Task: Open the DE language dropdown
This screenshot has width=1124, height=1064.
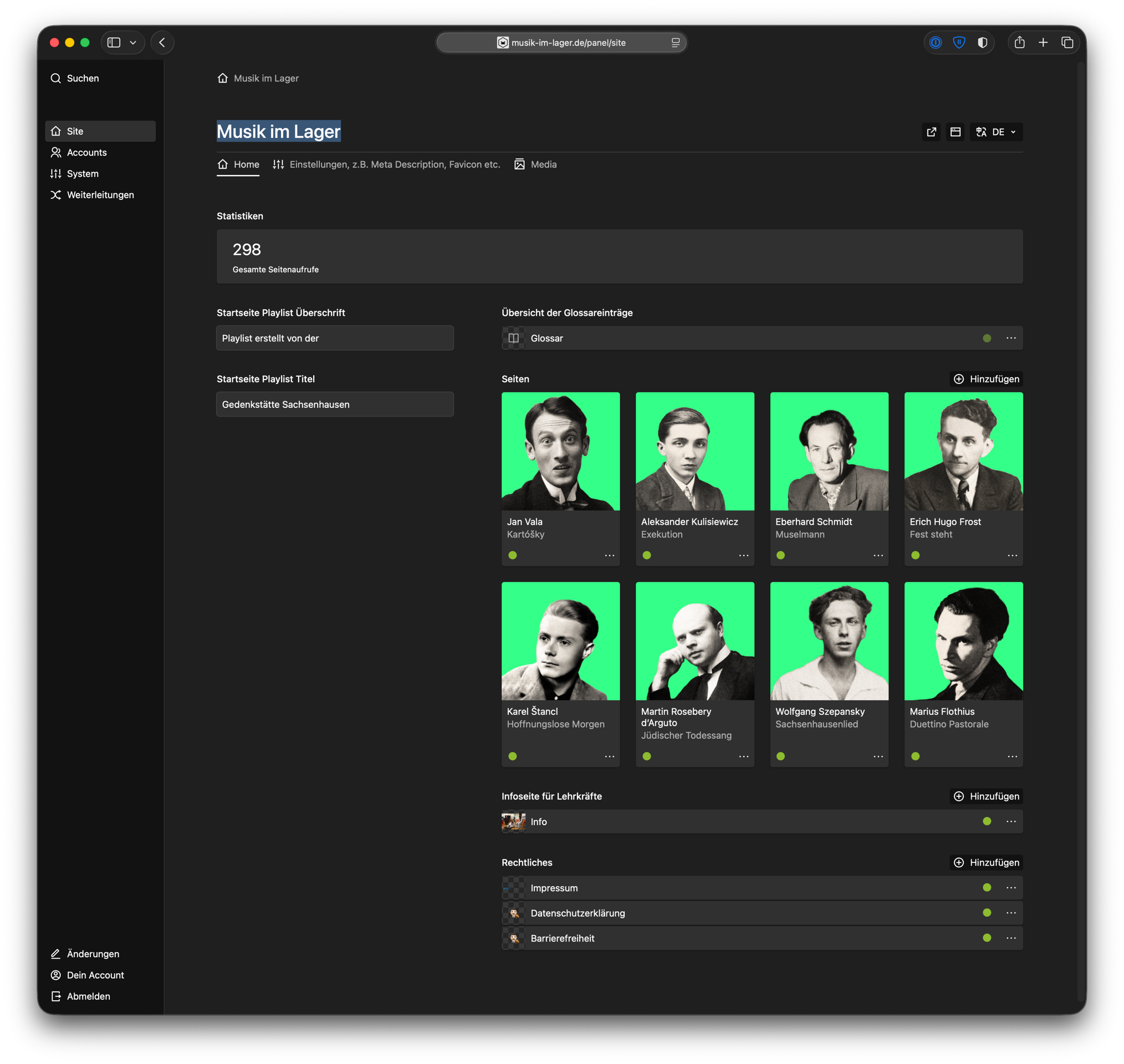Action: (996, 132)
